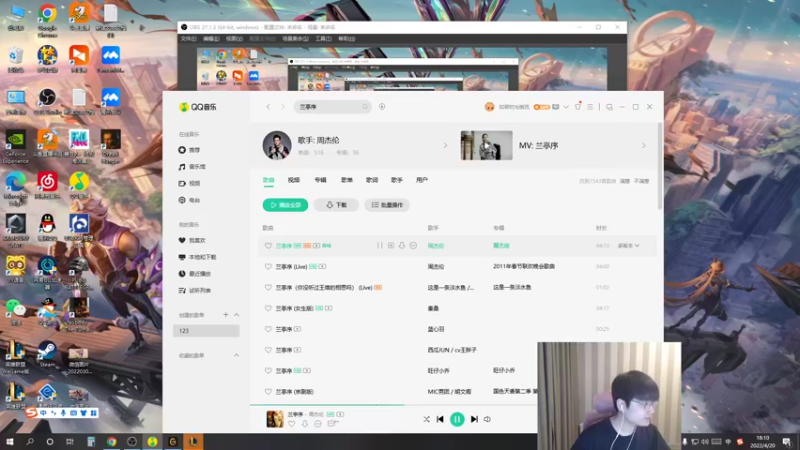
Task: Seek on the green playback progress bar
Action: click(x=327, y=405)
